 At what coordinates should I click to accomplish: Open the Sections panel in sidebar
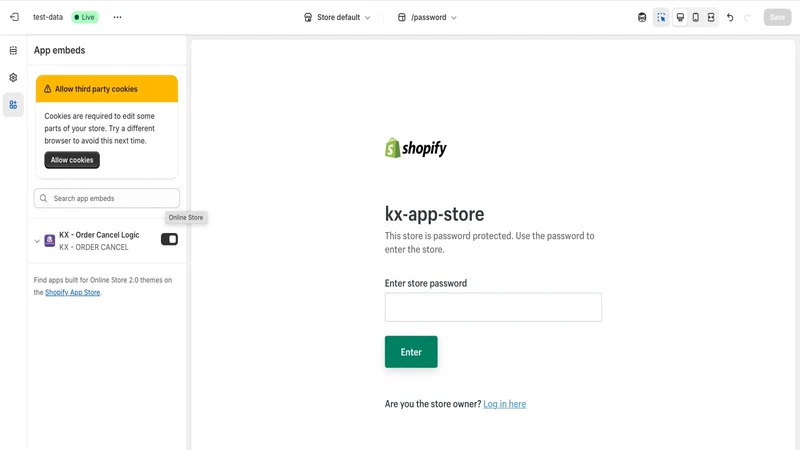coord(13,50)
